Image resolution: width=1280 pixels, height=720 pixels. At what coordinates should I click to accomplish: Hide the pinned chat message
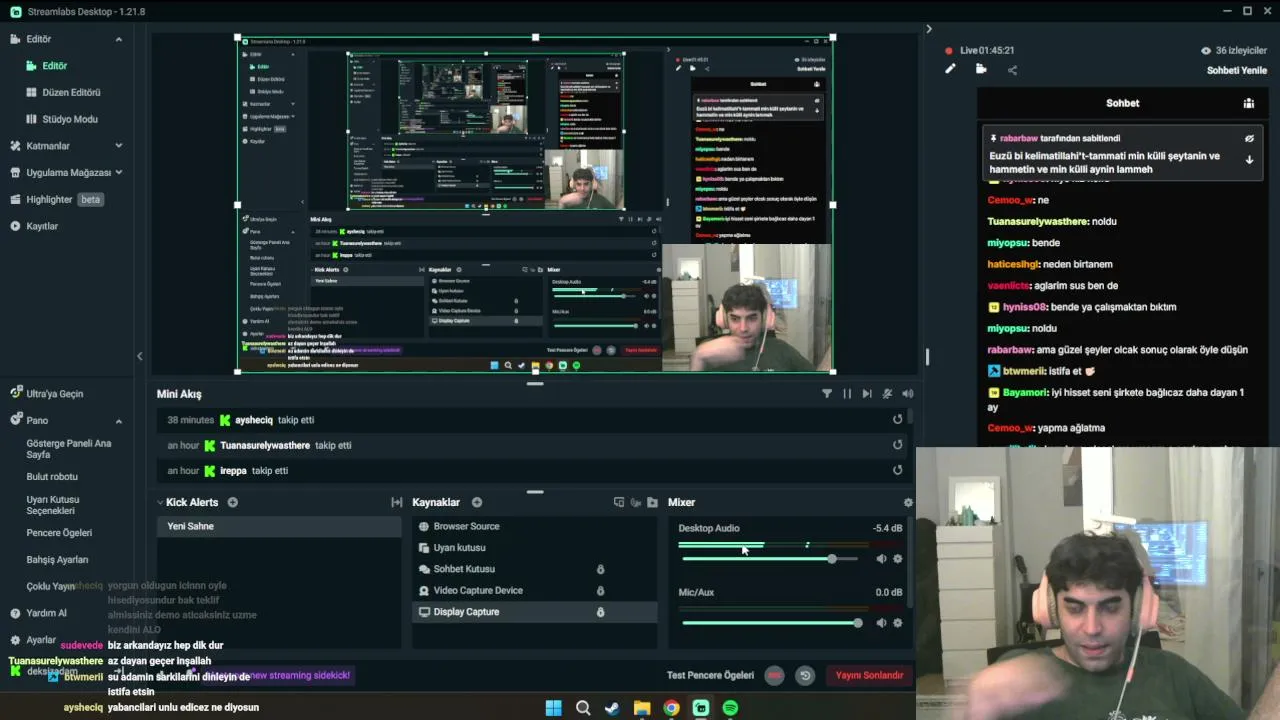pos(1249,139)
